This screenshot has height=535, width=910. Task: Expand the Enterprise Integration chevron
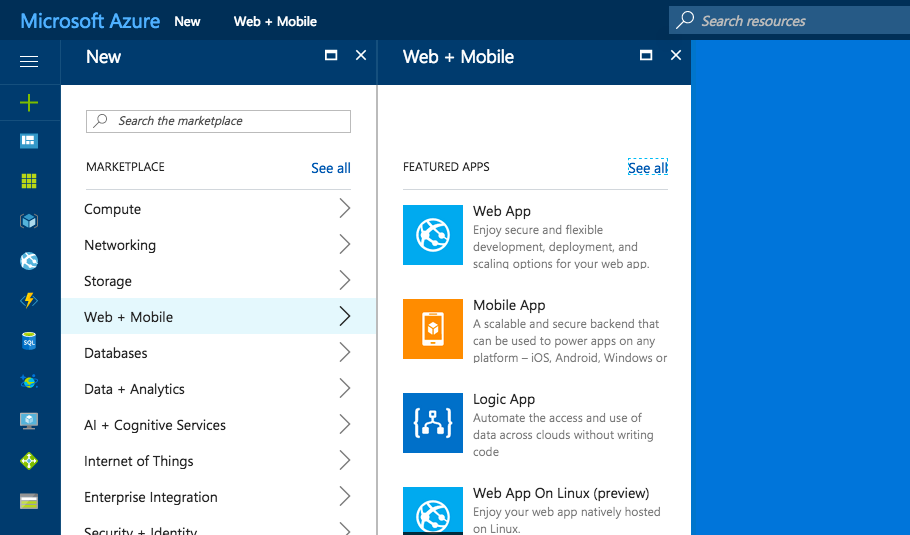pyautogui.click(x=345, y=496)
